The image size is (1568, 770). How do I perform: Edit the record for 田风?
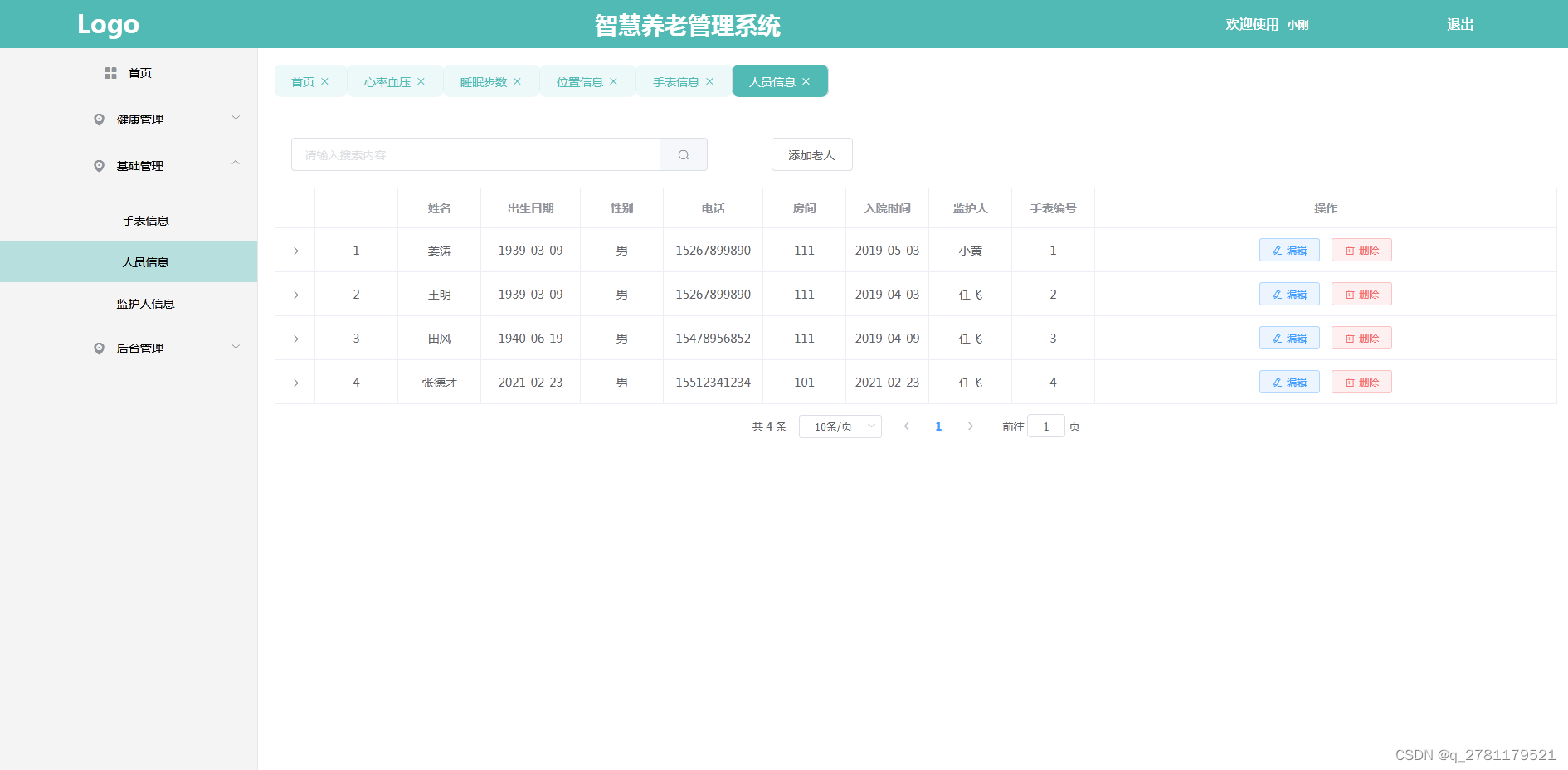pyautogui.click(x=1289, y=338)
